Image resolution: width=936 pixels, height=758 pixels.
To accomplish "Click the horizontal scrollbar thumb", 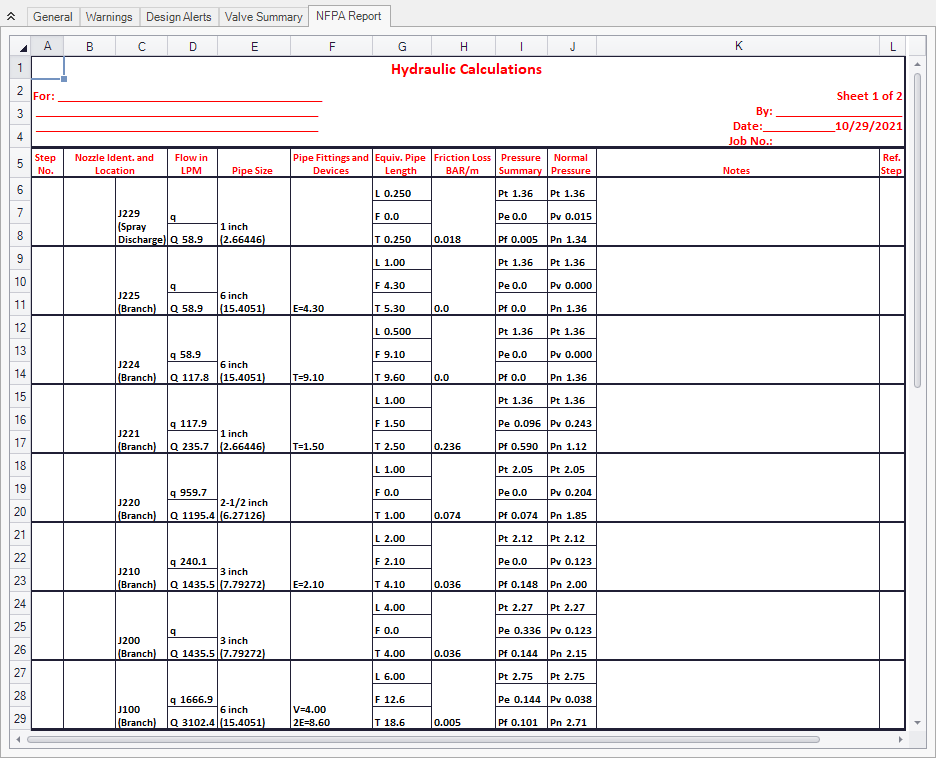I will click(x=420, y=740).
